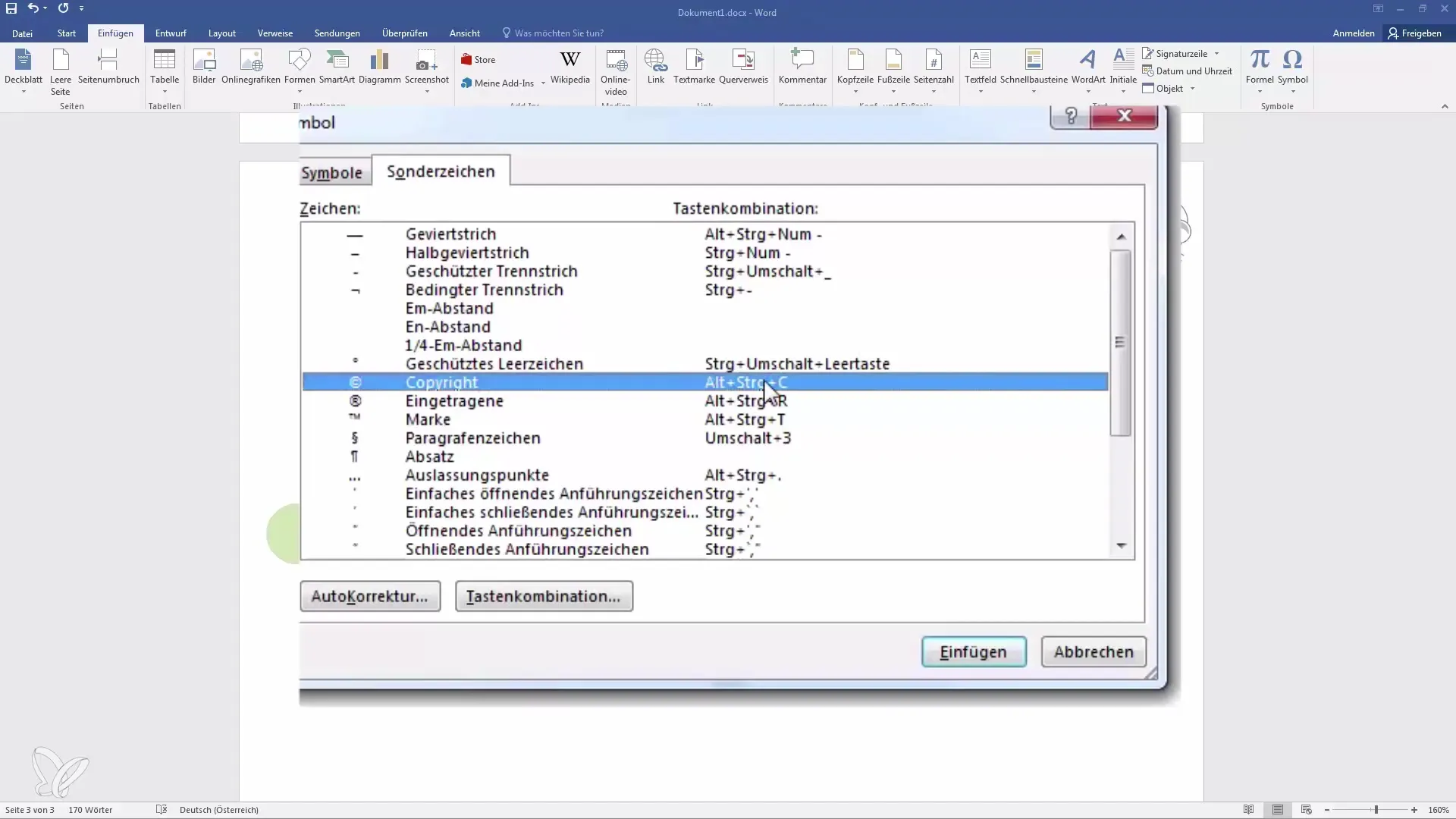Click the list scrollbar down arrow
Image resolution: width=1456 pixels, height=819 pixels.
1122,546
